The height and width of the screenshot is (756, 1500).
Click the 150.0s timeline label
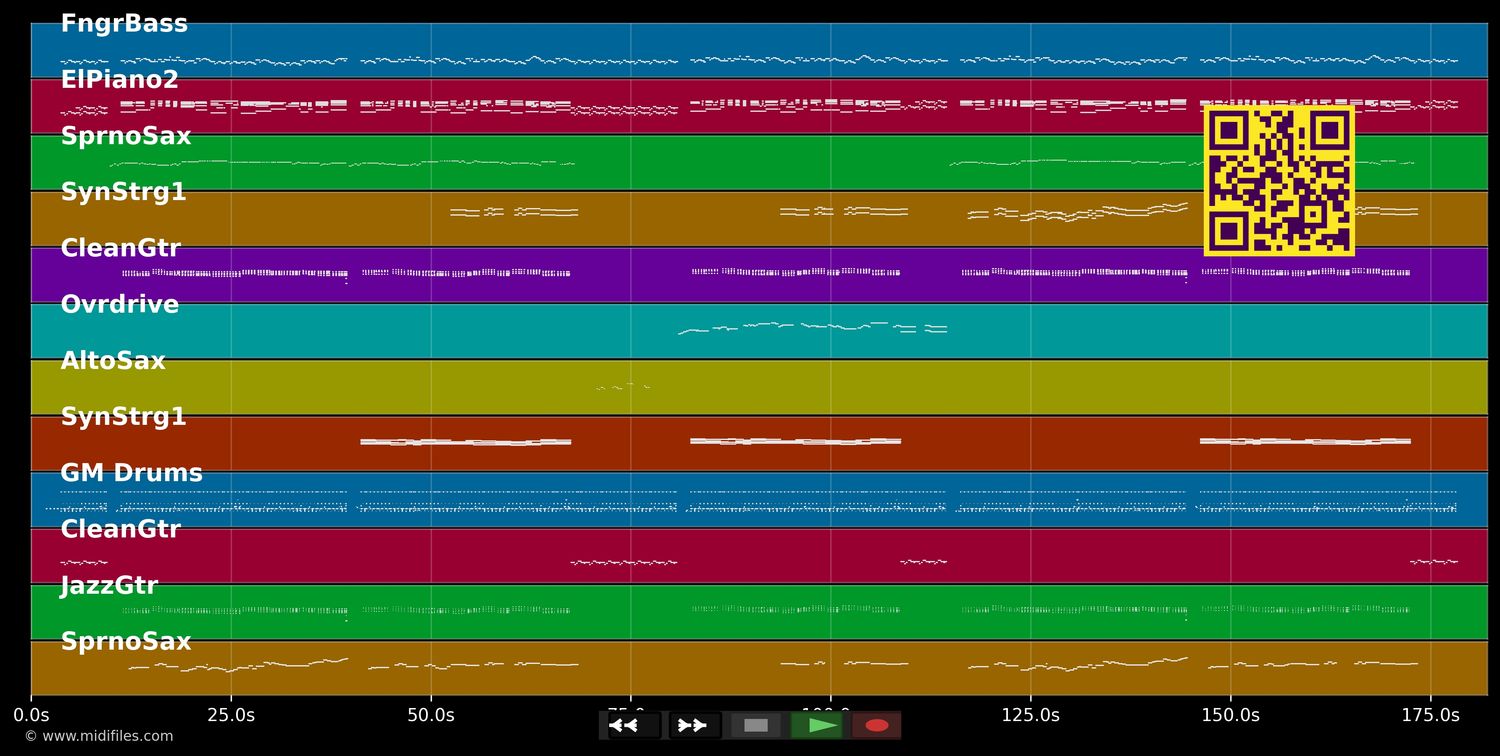tap(1230, 715)
